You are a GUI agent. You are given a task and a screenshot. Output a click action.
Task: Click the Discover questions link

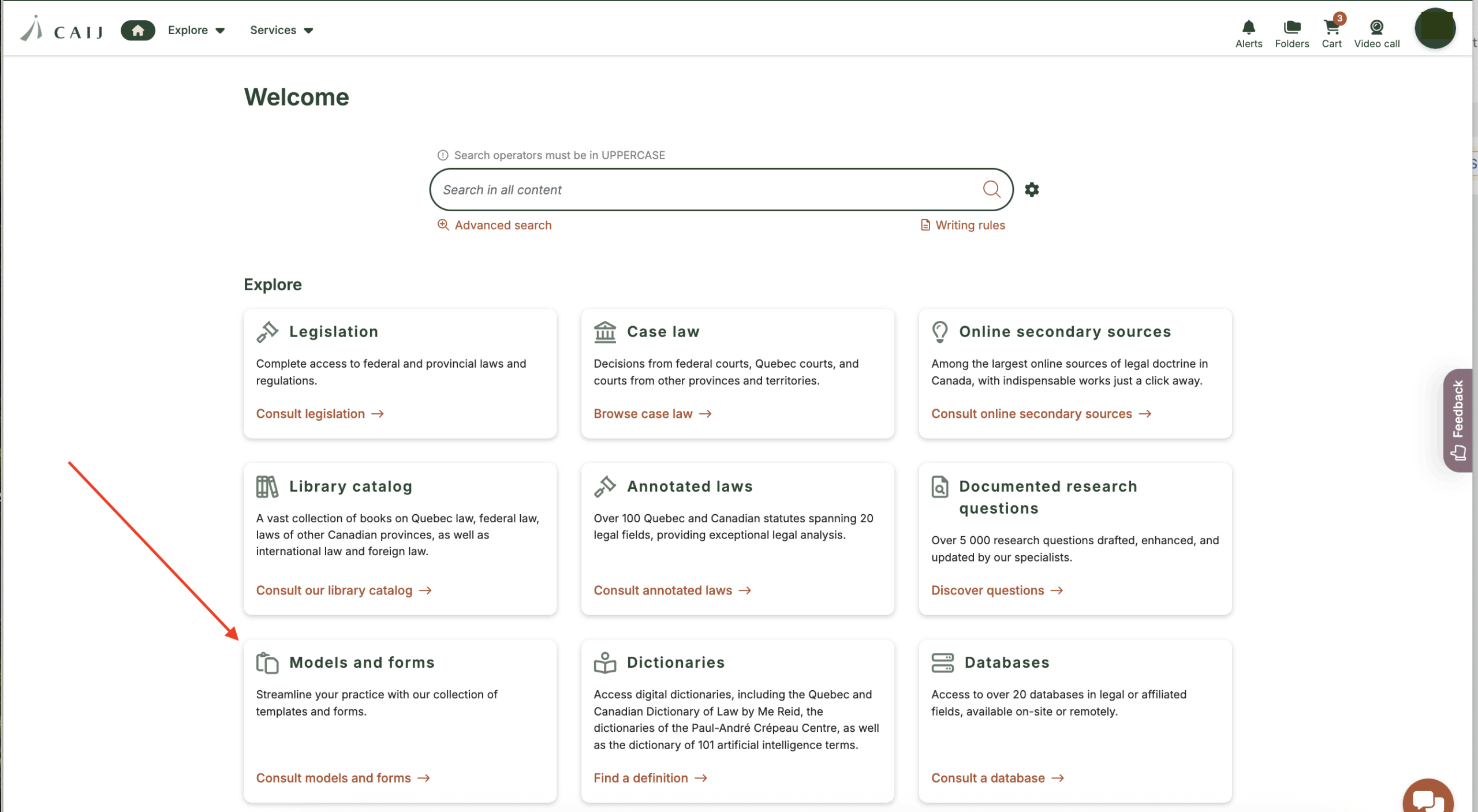(996, 590)
